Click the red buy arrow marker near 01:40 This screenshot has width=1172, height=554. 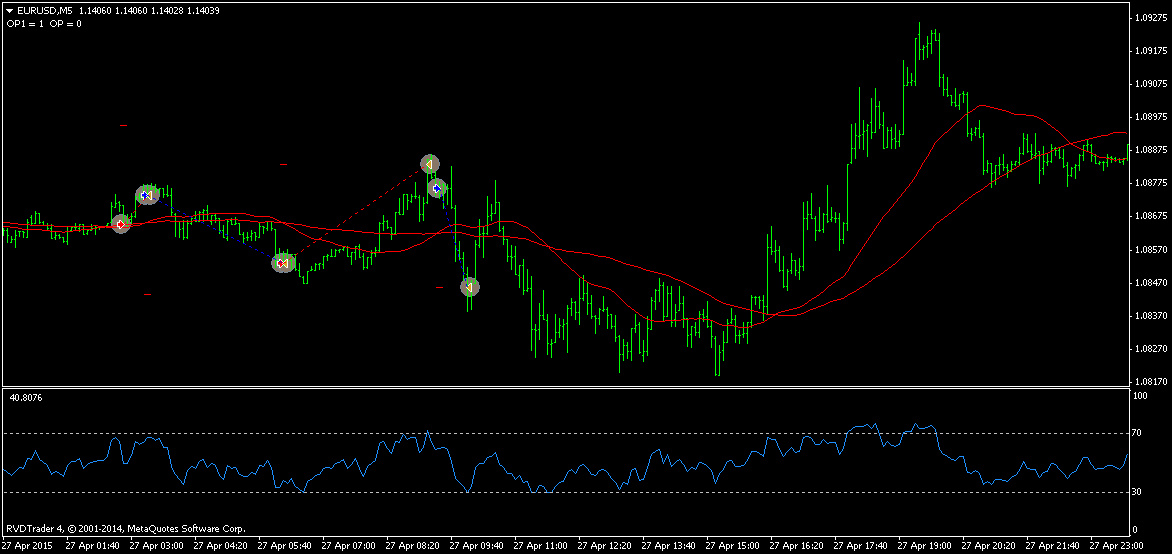click(121, 224)
